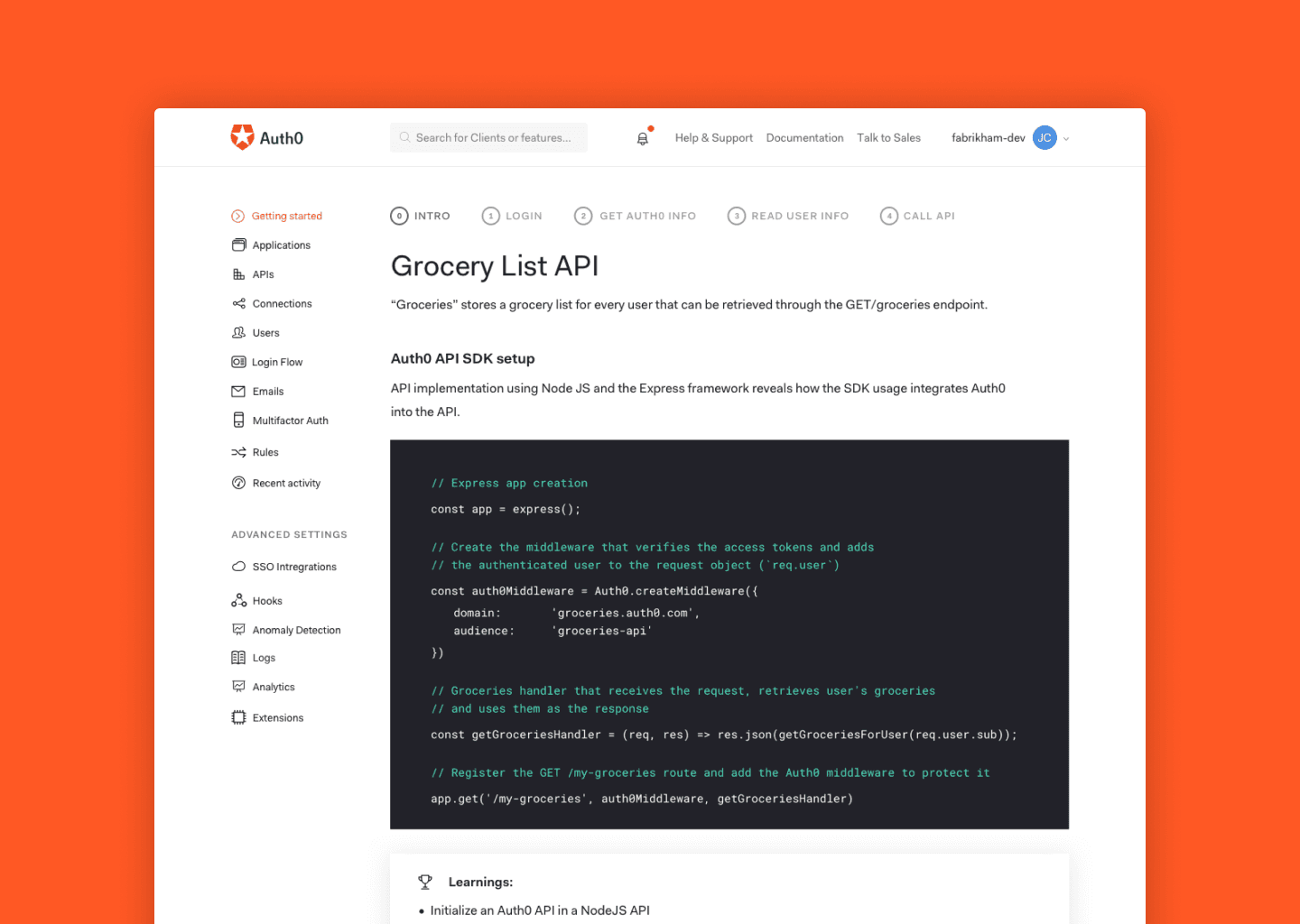Viewport: 1300px width, 924px height.
Task: Click the Emails envelope icon
Action: (x=238, y=392)
